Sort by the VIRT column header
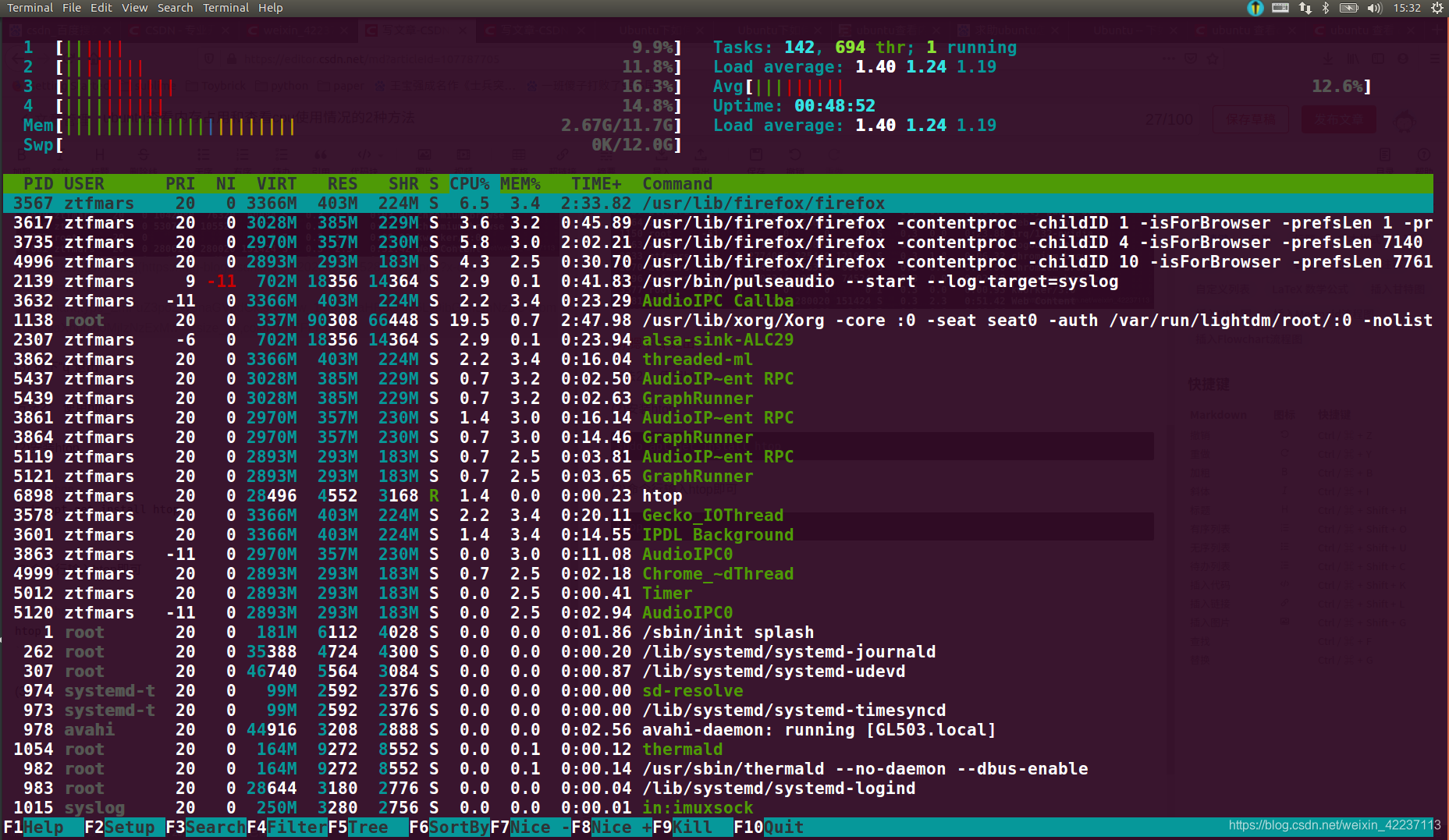This screenshot has height=840, width=1449. tap(276, 184)
